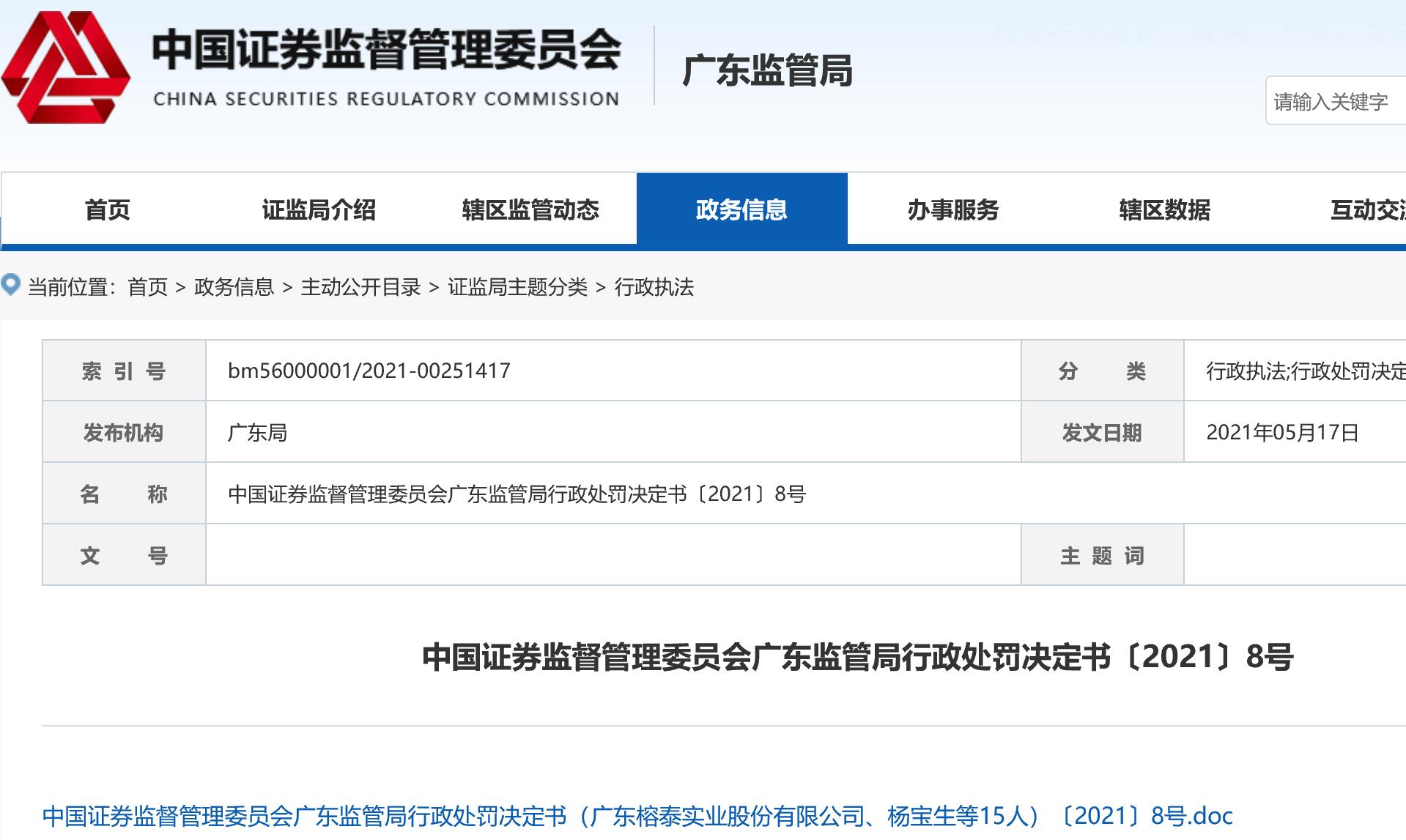The image size is (1406, 840).
Task: Click the date 2021年05月17日
Action: tap(1282, 432)
